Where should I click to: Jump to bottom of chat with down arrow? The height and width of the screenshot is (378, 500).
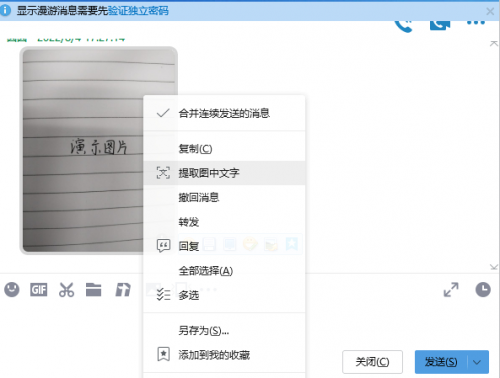pos(494,267)
